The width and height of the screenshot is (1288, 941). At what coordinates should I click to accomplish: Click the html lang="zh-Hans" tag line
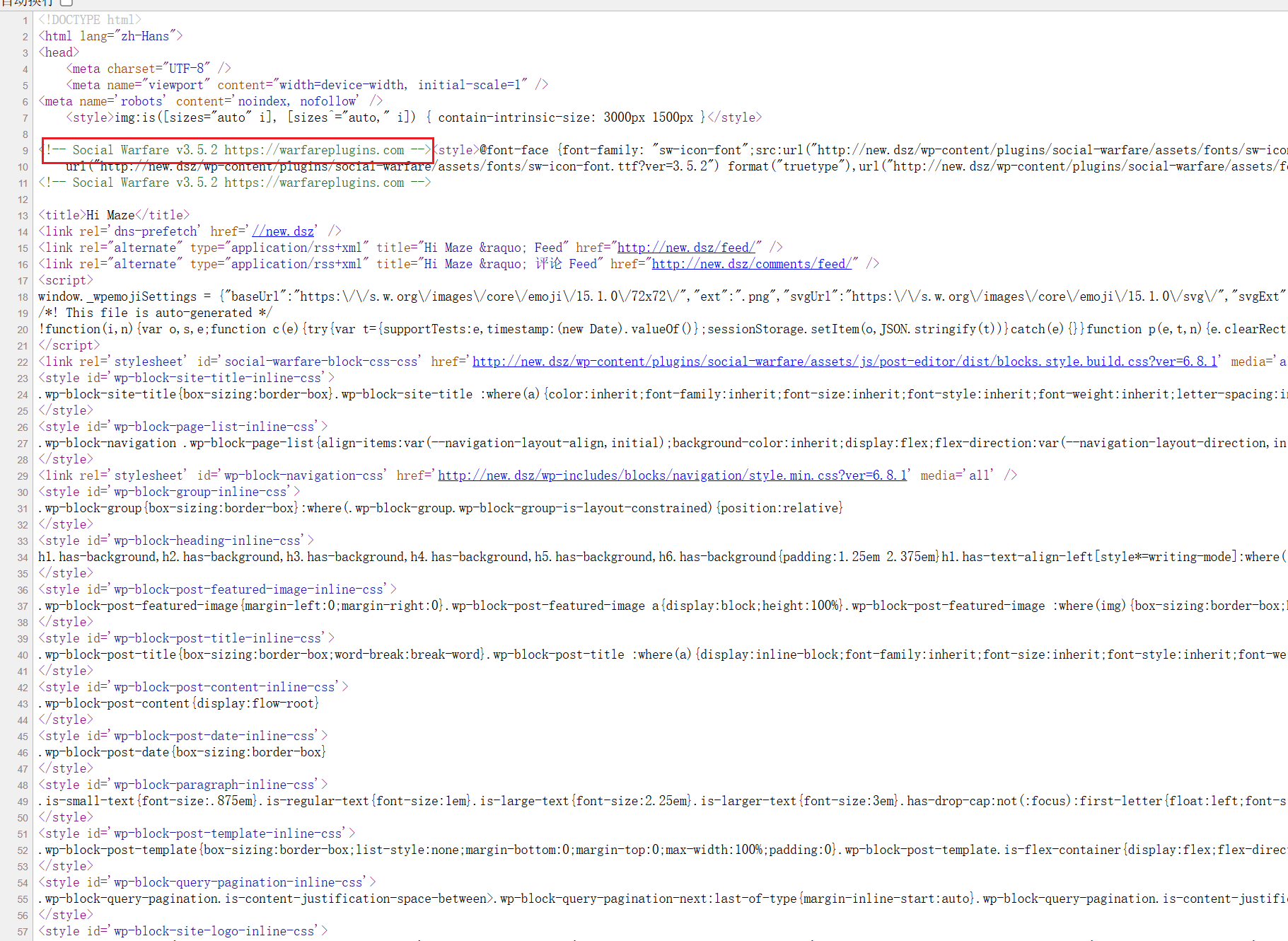click(110, 36)
